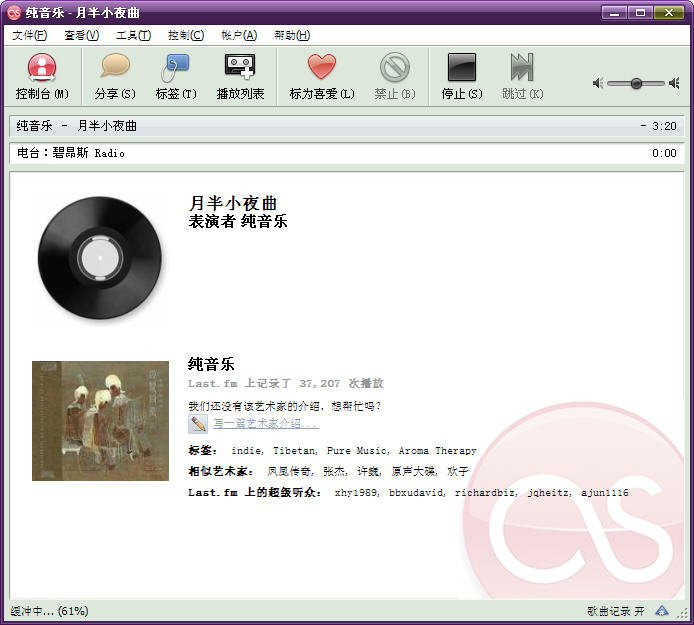Open top listener richardbiz
This screenshot has height=625, width=694.
[x=486, y=493]
